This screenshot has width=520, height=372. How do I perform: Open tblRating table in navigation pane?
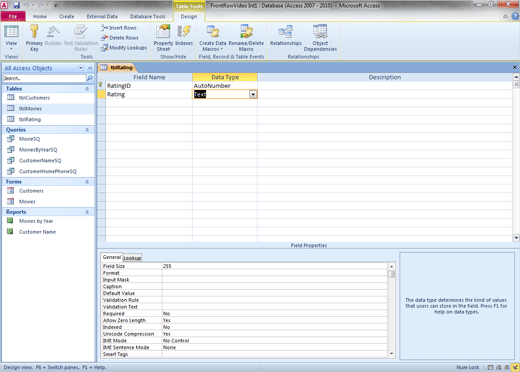click(30, 119)
